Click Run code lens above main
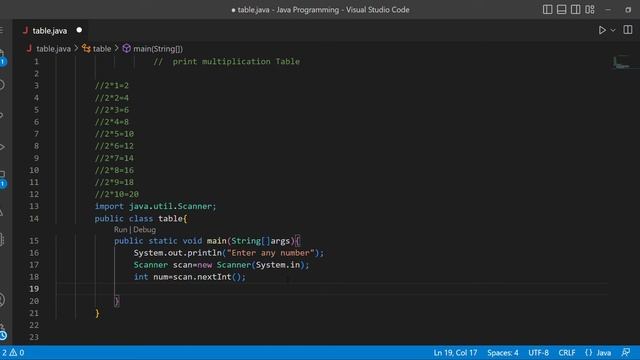Screen dimensions: 640x360 click(x=120, y=229)
